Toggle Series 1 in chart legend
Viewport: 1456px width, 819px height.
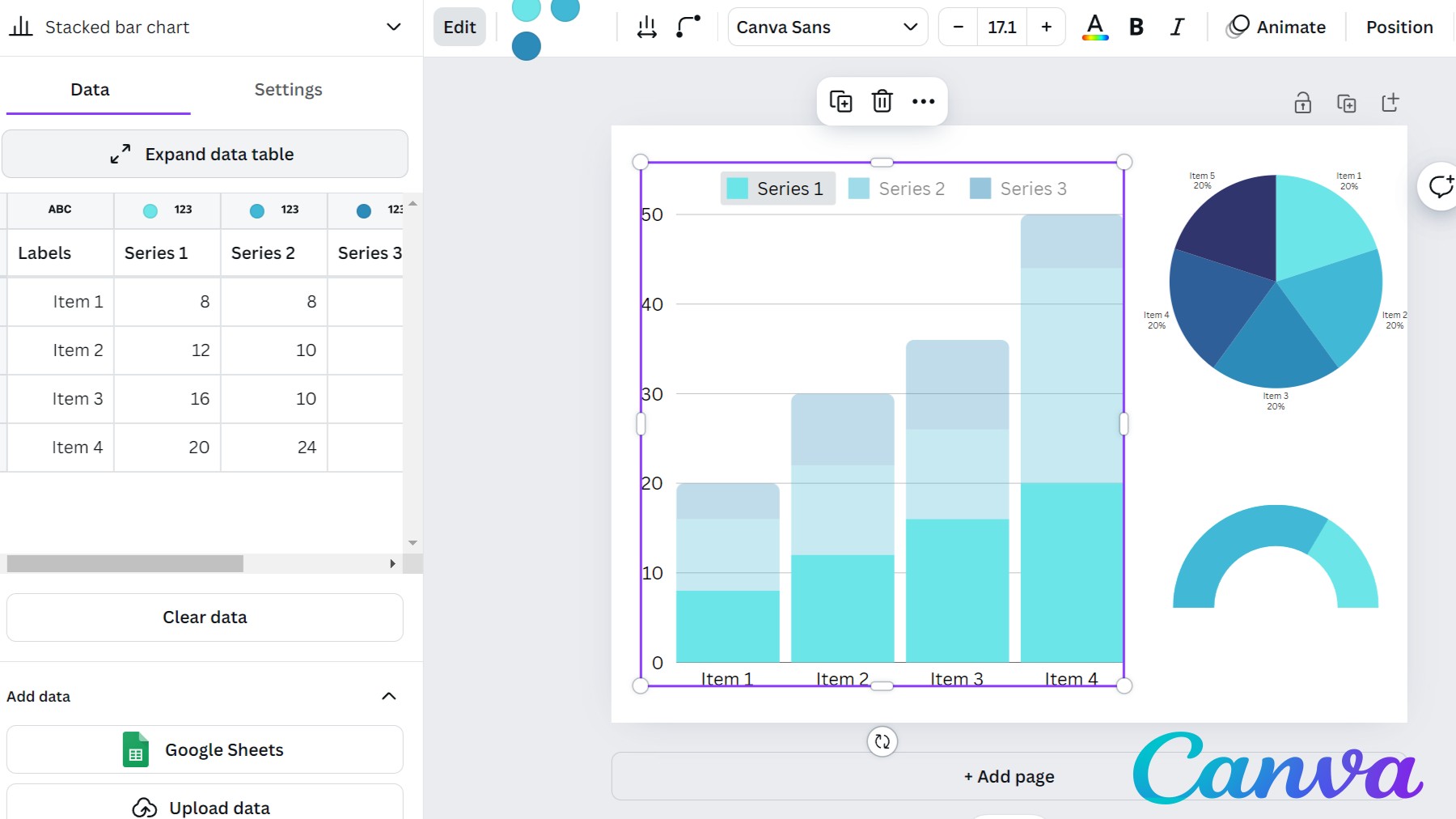[x=777, y=189]
